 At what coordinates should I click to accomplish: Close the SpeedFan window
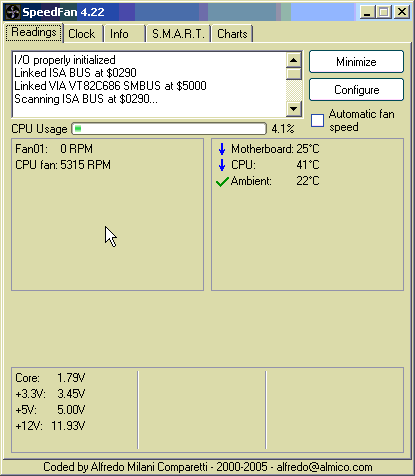tap(402, 12)
